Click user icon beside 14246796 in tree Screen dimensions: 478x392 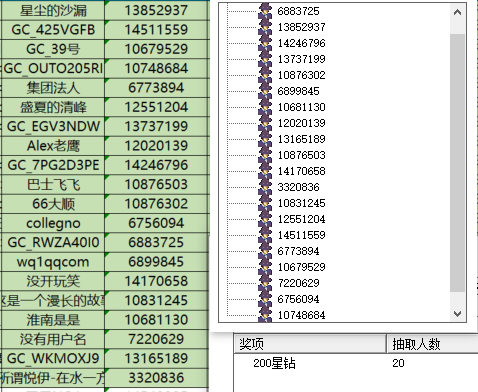click(265, 43)
